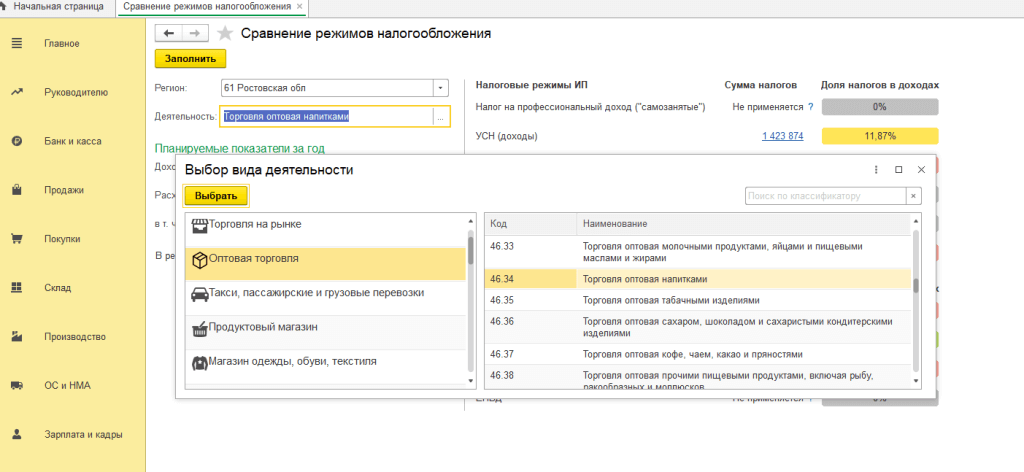The width and height of the screenshot is (1024, 472).
Task: Click ellipsis button in Деятельность field
Action: [x=440, y=117]
